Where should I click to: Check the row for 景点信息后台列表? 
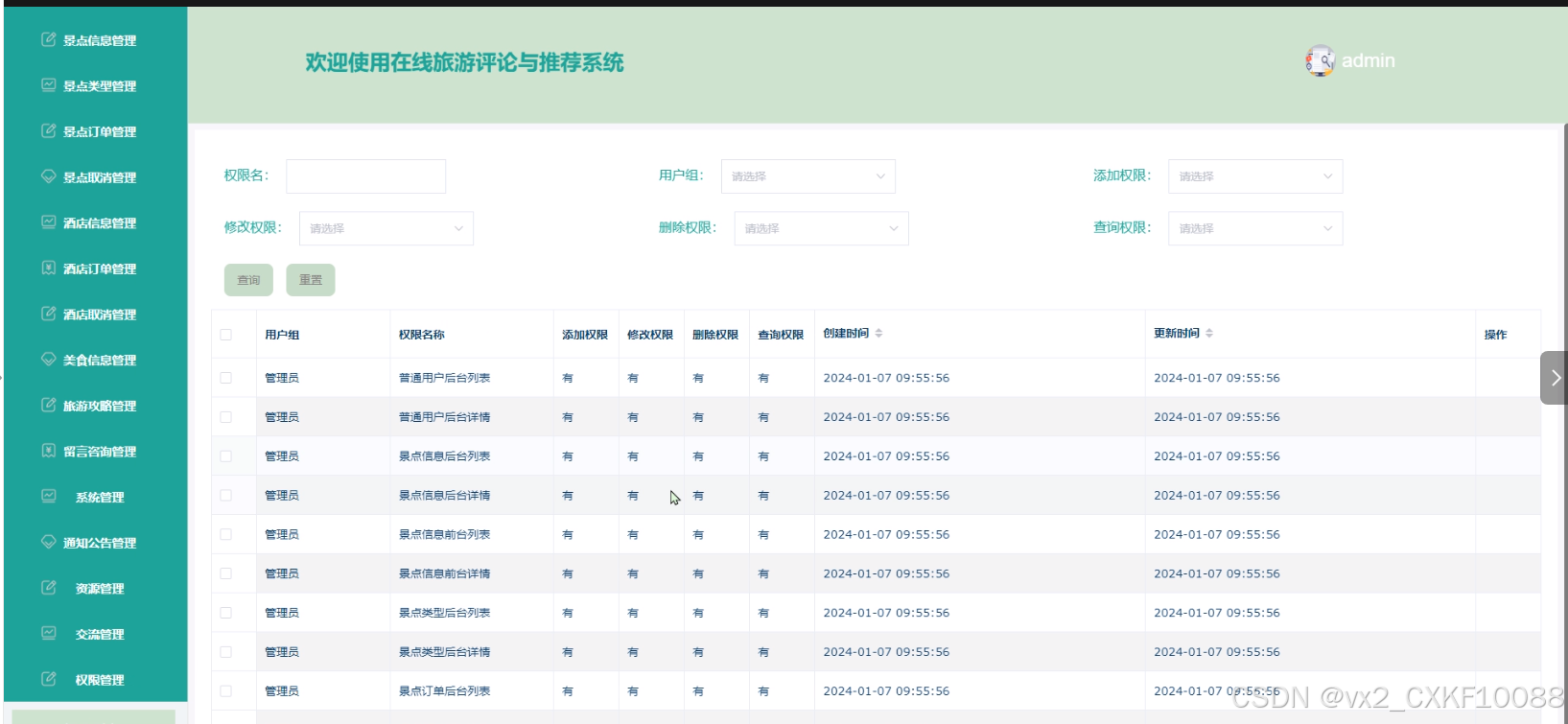pos(226,456)
